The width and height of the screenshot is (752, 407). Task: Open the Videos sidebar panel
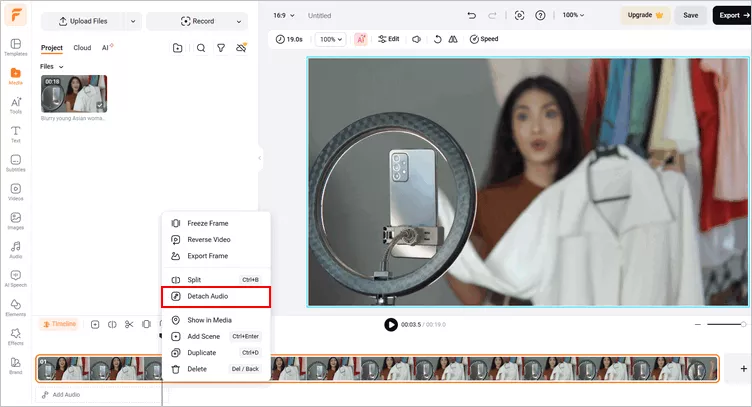(x=15, y=192)
